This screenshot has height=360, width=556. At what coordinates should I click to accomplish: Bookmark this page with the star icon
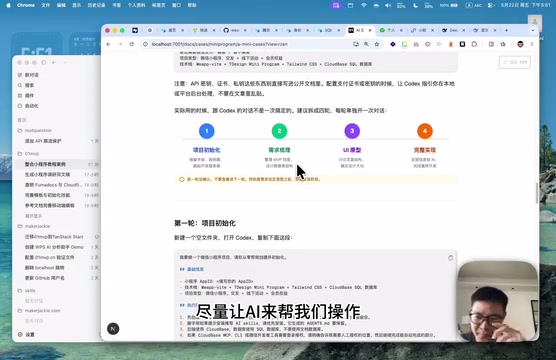377,44
